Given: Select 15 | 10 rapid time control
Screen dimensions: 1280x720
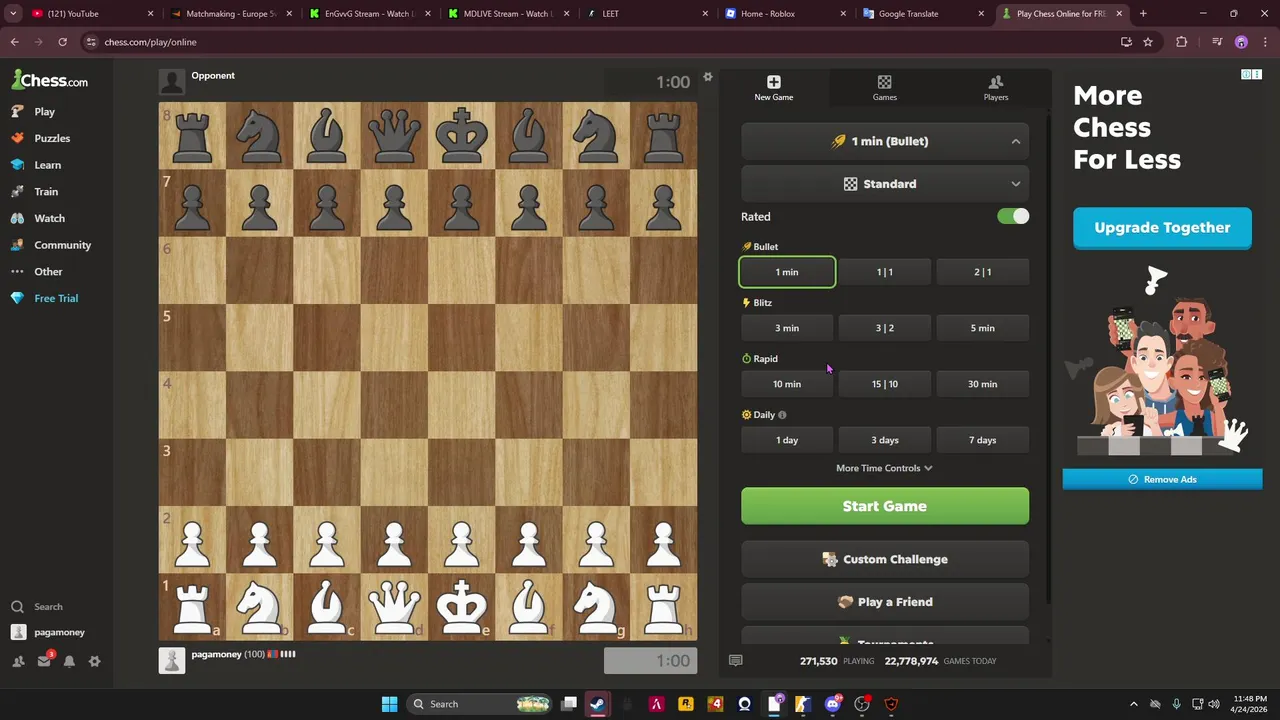Looking at the screenshot, I should pyautogui.click(x=885, y=384).
